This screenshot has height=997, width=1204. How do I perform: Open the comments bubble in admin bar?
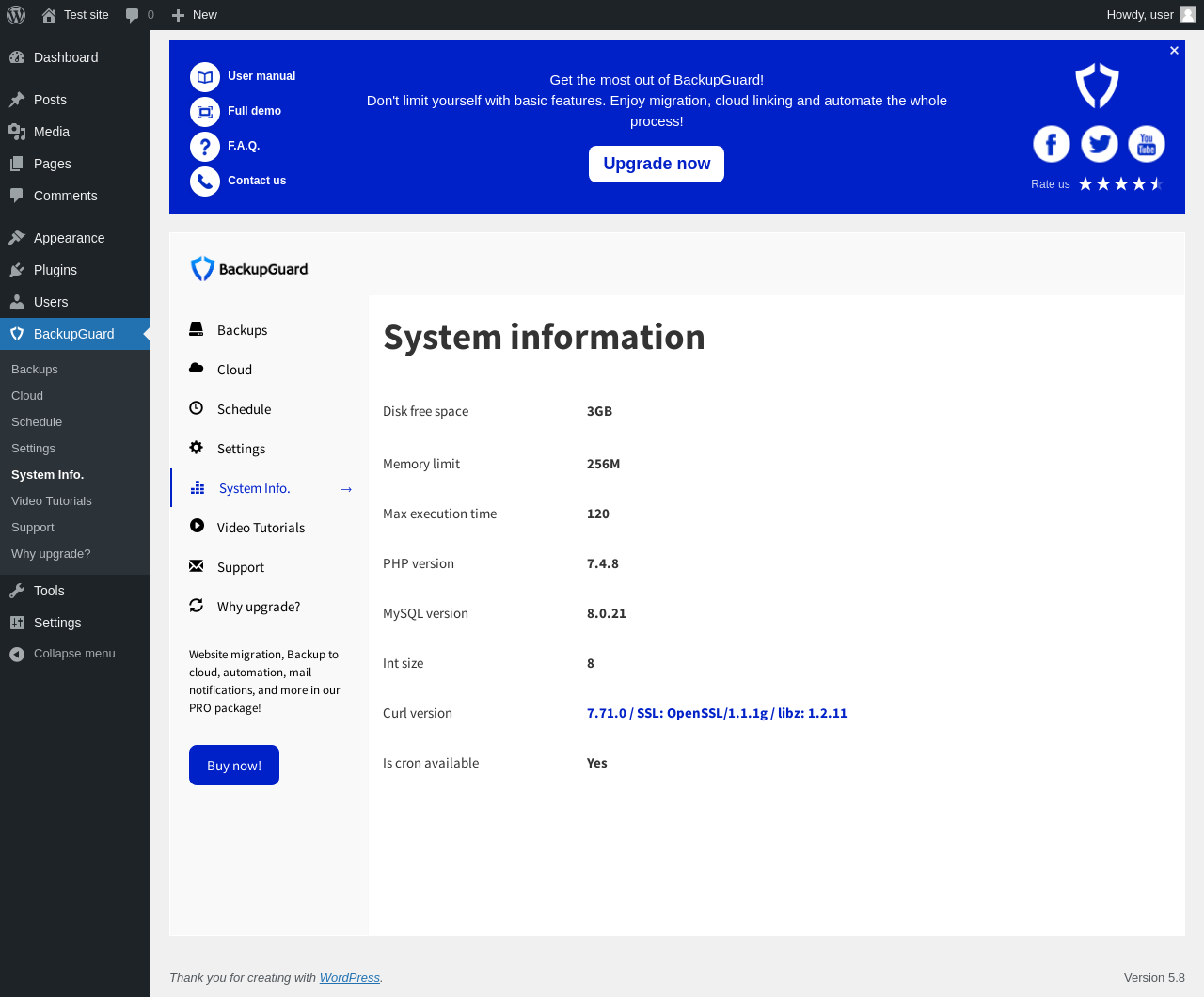point(133,15)
